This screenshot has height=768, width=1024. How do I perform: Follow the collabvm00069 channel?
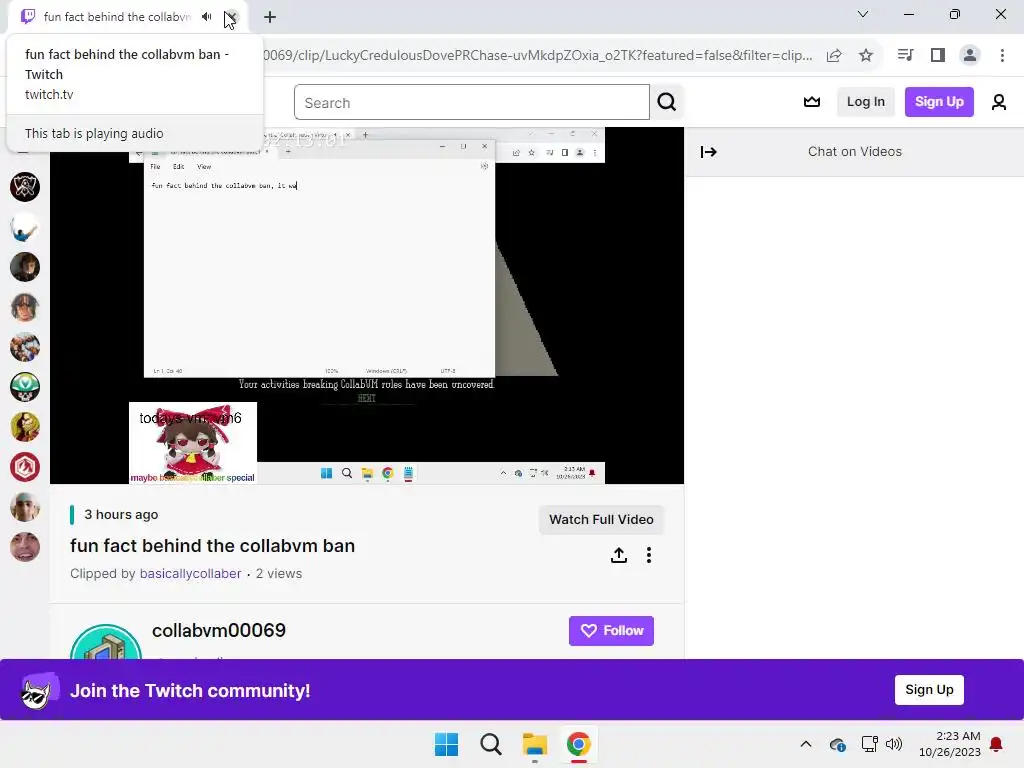[x=611, y=631]
